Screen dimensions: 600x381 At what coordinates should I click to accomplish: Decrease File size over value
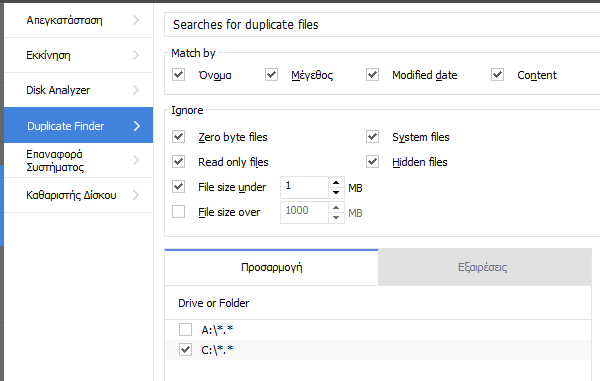click(x=336, y=217)
